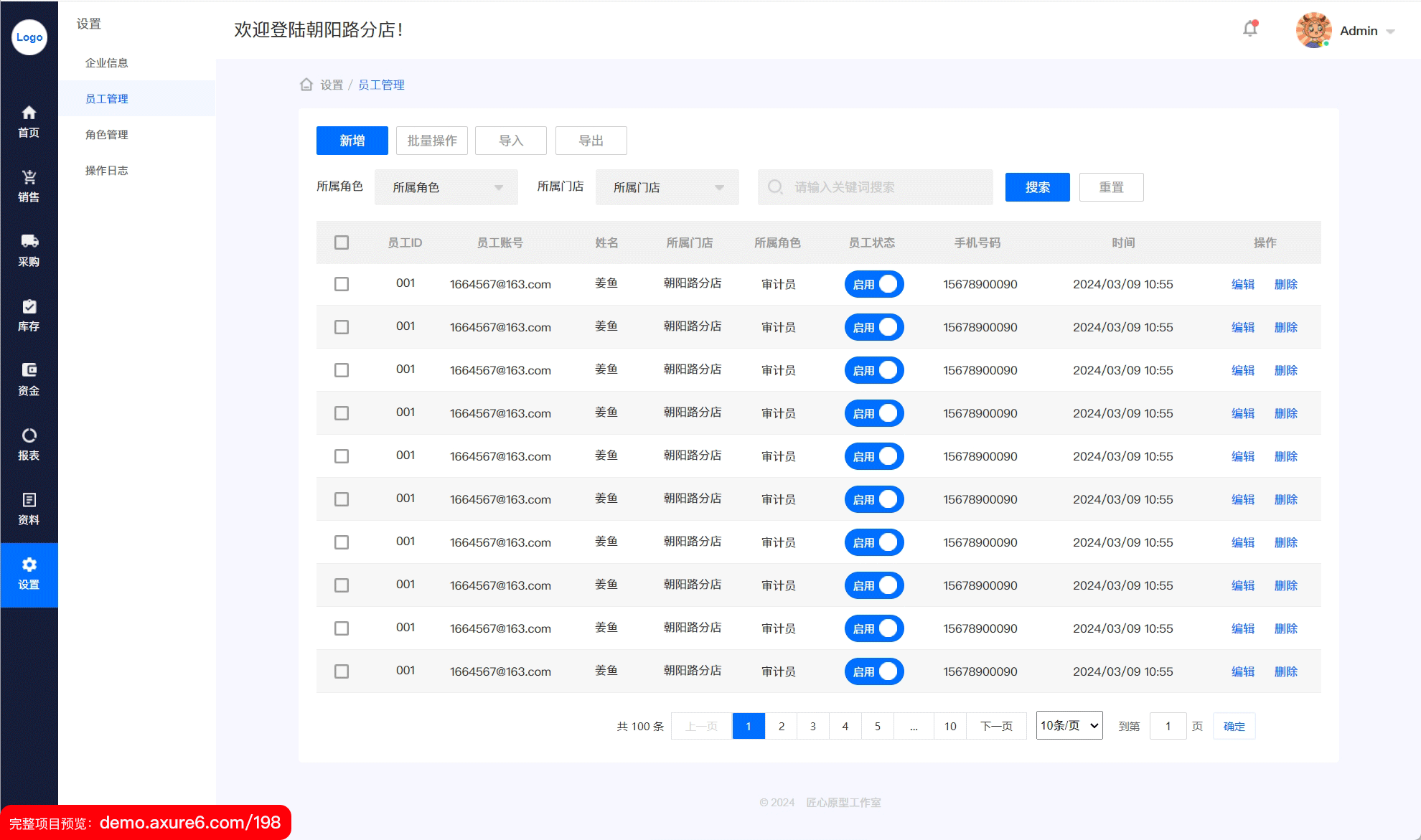Open the 所属门店 filter dropdown
Viewport: 1421px width, 840px height.
[x=667, y=187]
